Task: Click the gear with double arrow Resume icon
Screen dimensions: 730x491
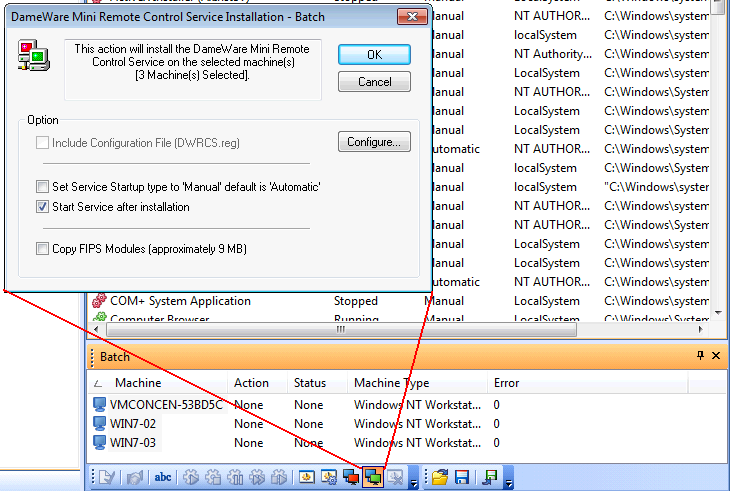Action: [257, 477]
